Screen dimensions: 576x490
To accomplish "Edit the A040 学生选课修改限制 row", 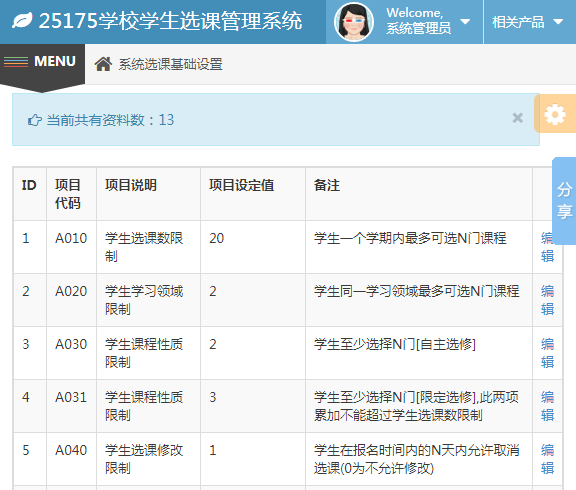I will (547, 459).
